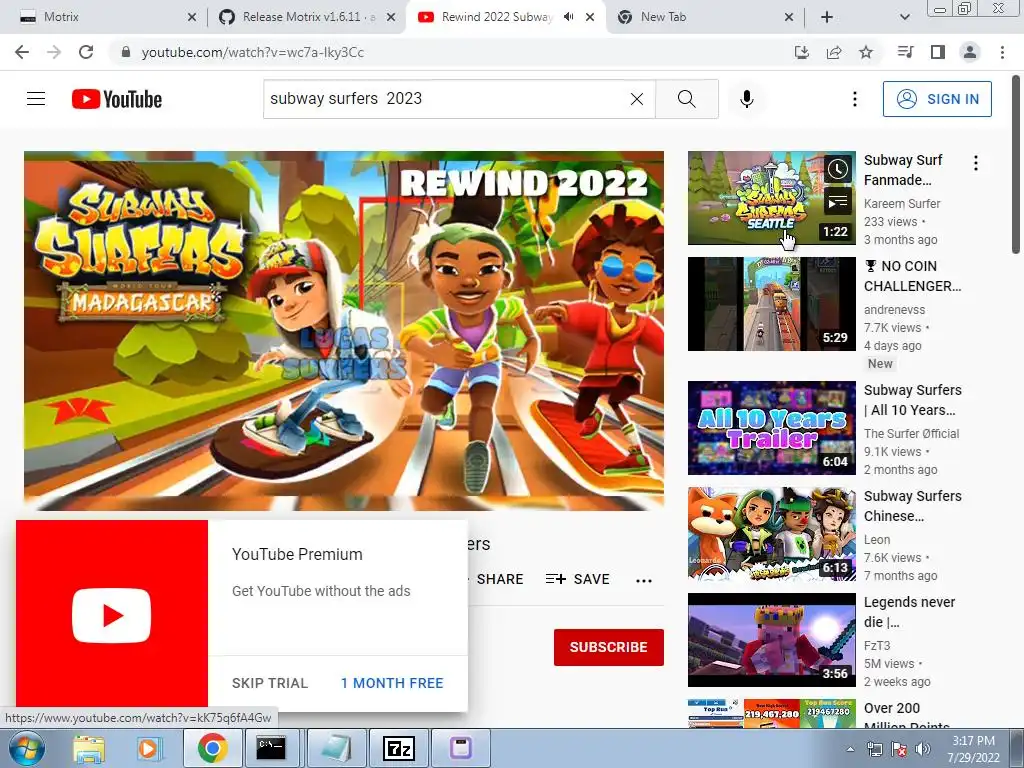Choose 1 Month Free offer

click(x=392, y=683)
